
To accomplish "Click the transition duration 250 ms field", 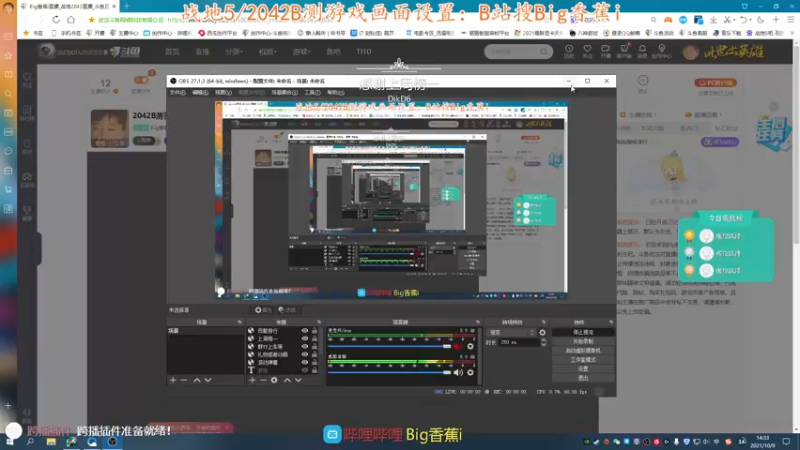I will [517, 343].
